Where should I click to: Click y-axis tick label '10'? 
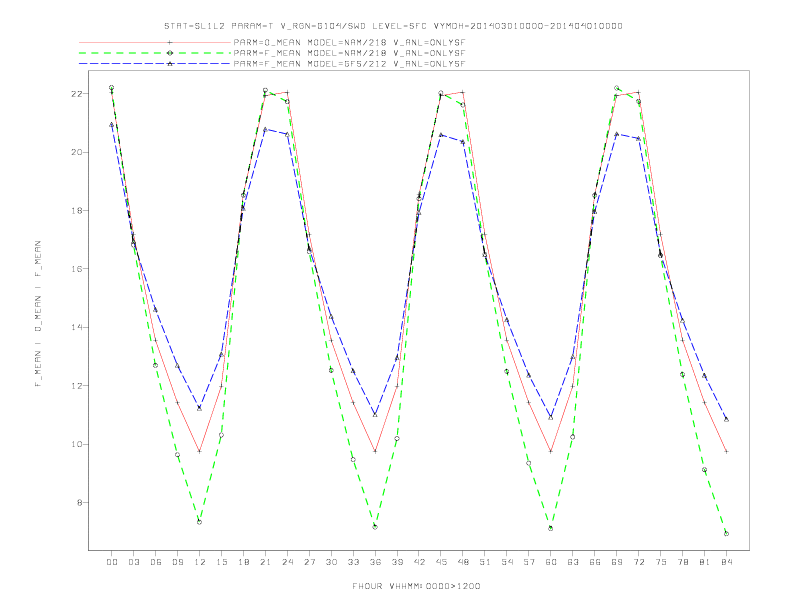pyautogui.click(x=77, y=444)
